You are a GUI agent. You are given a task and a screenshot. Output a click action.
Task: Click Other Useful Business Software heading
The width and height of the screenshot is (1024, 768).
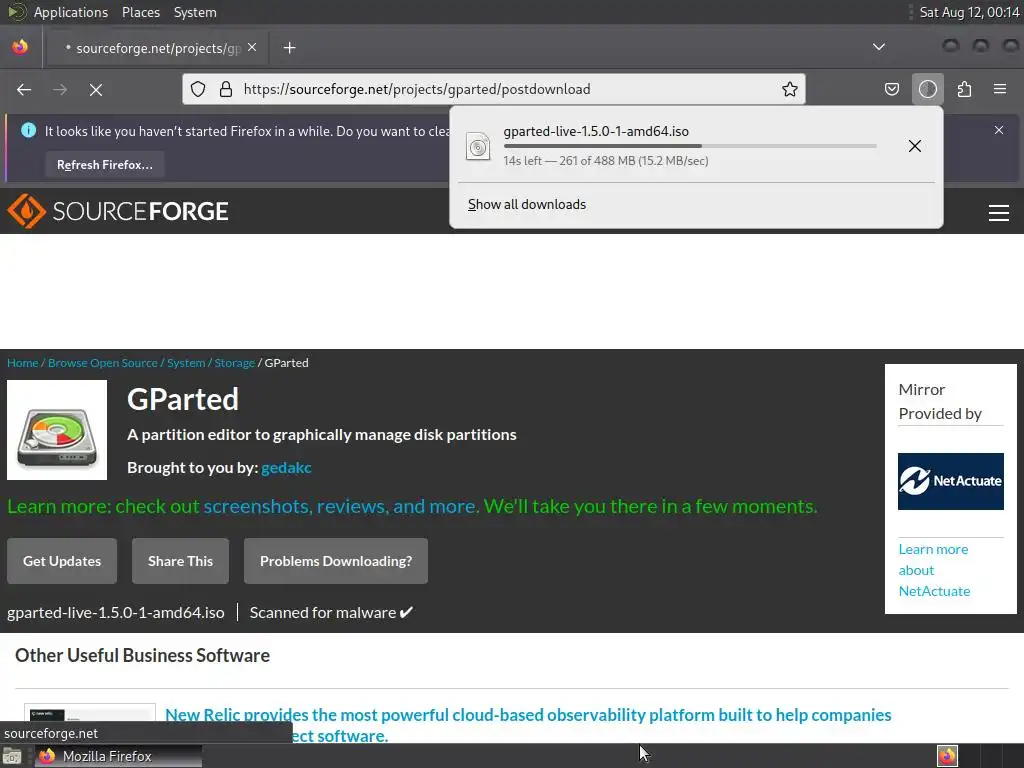tap(142, 655)
